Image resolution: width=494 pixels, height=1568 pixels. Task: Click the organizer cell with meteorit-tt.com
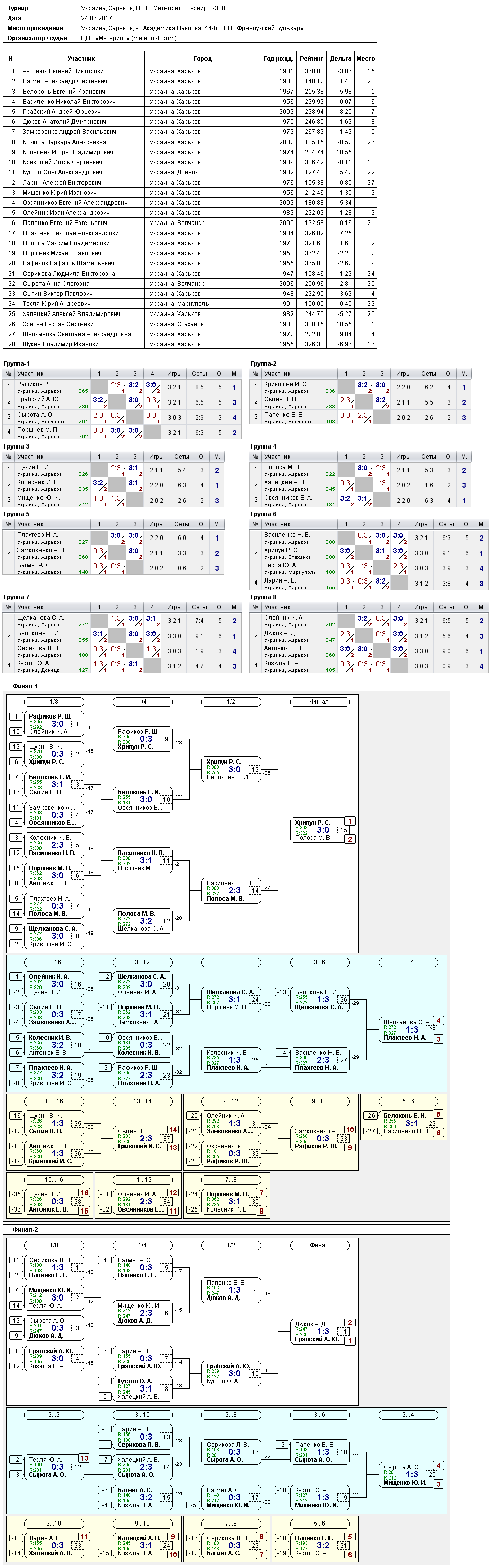(227, 38)
